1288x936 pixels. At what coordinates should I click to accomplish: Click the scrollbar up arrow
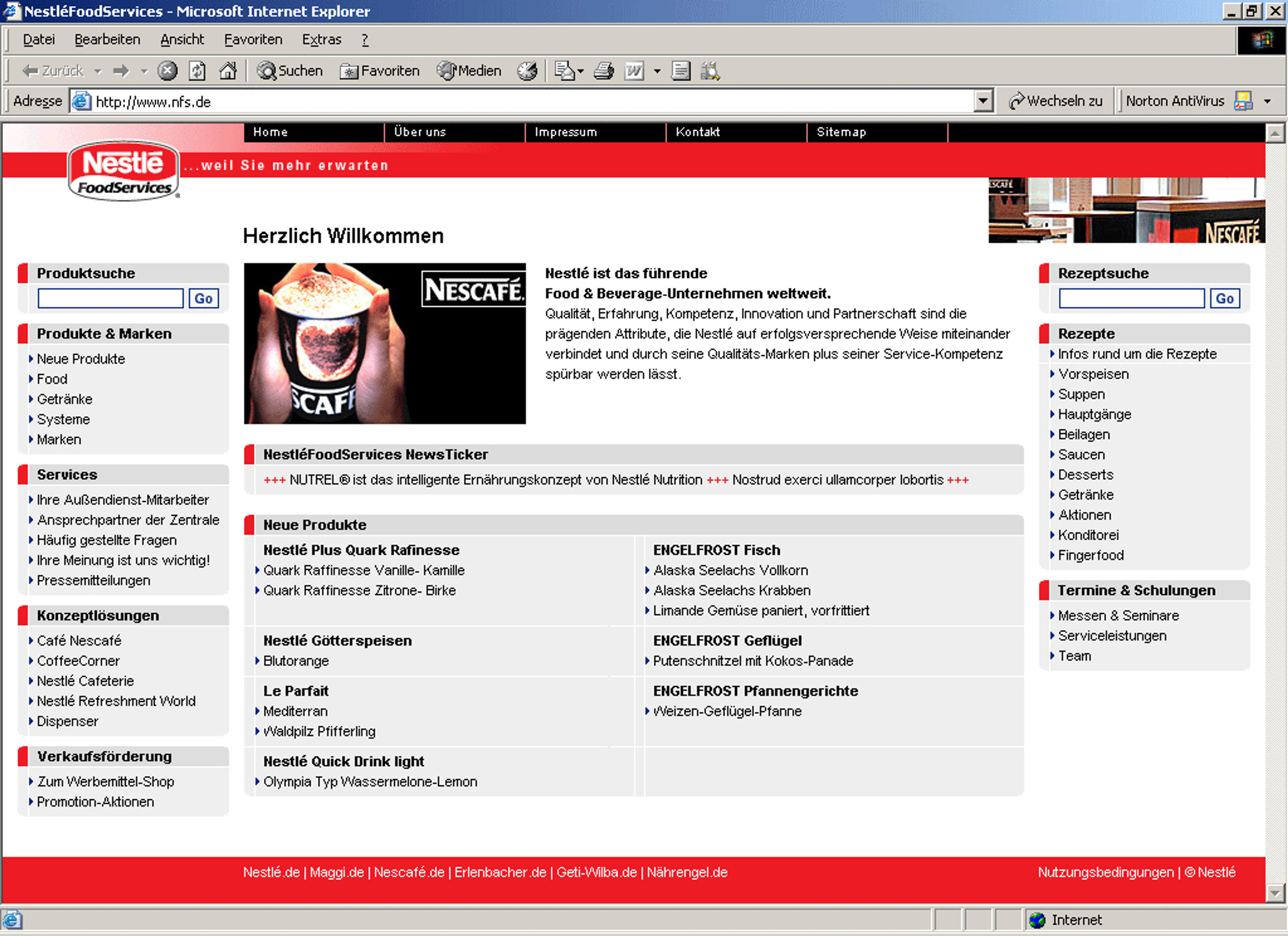point(1274,134)
